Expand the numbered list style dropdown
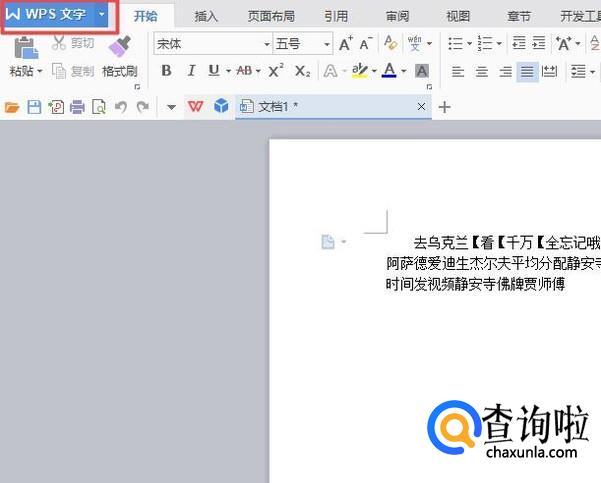Image resolution: width=601 pixels, height=483 pixels. 499,43
